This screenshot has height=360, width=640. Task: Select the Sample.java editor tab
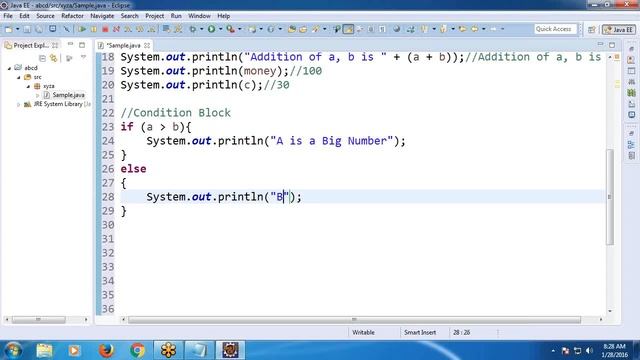point(123,45)
